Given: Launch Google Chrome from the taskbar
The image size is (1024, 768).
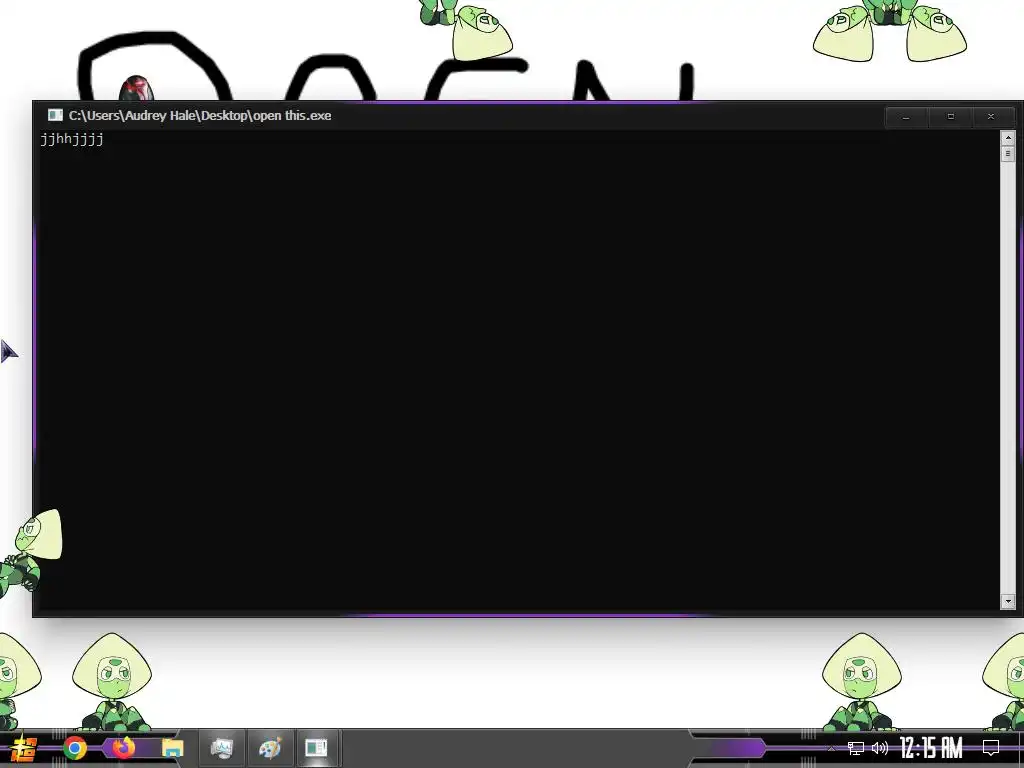Looking at the screenshot, I should (x=75, y=748).
